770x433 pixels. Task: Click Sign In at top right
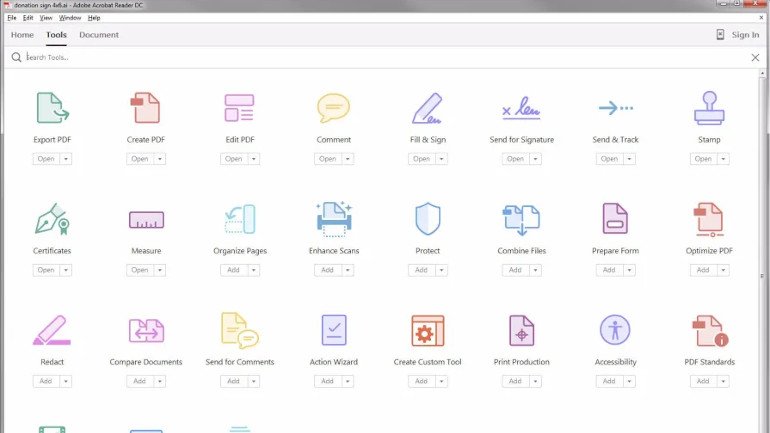point(745,35)
